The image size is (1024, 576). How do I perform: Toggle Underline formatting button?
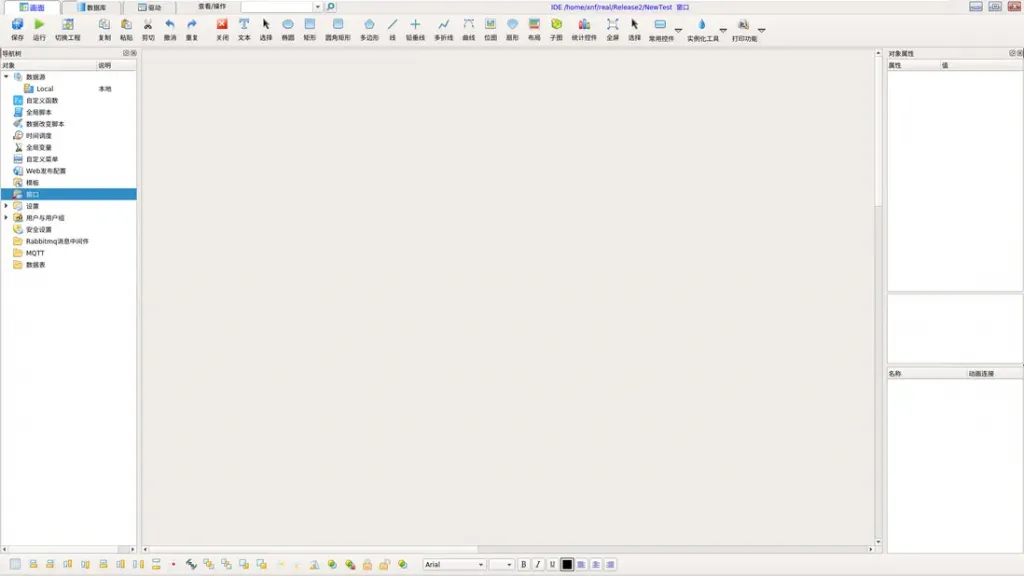[x=552, y=565]
